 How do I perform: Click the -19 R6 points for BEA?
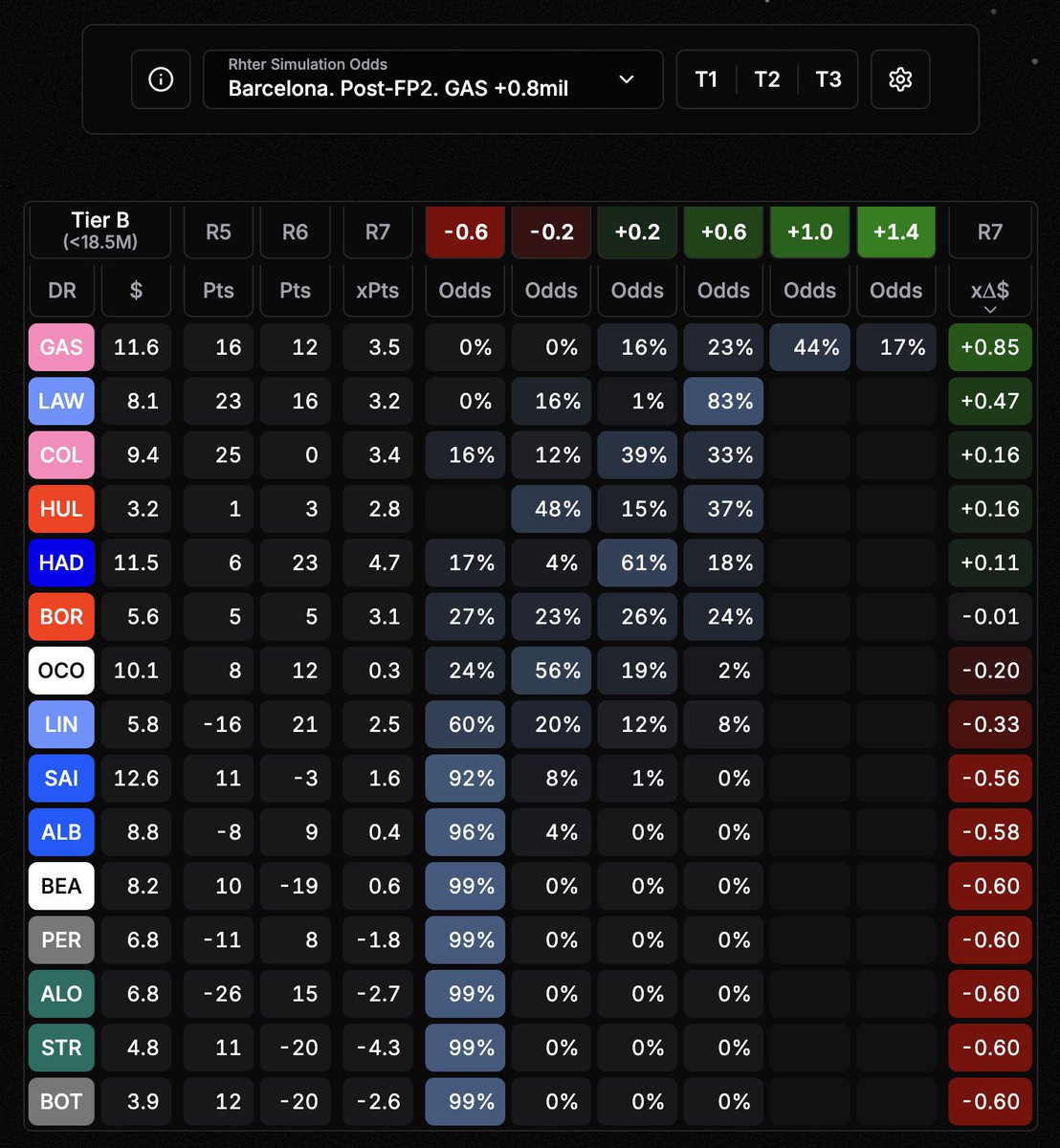point(295,886)
